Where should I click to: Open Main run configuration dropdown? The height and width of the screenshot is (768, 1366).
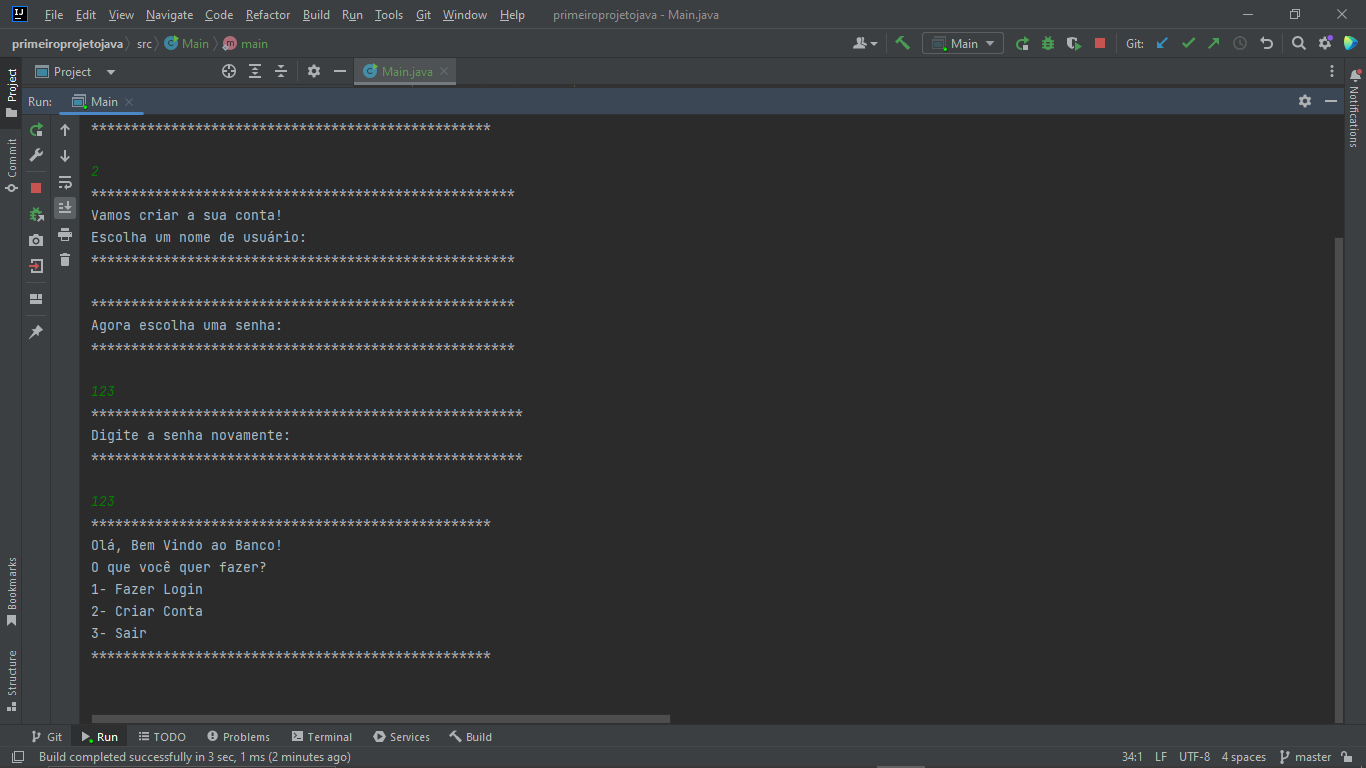click(x=963, y=43)
